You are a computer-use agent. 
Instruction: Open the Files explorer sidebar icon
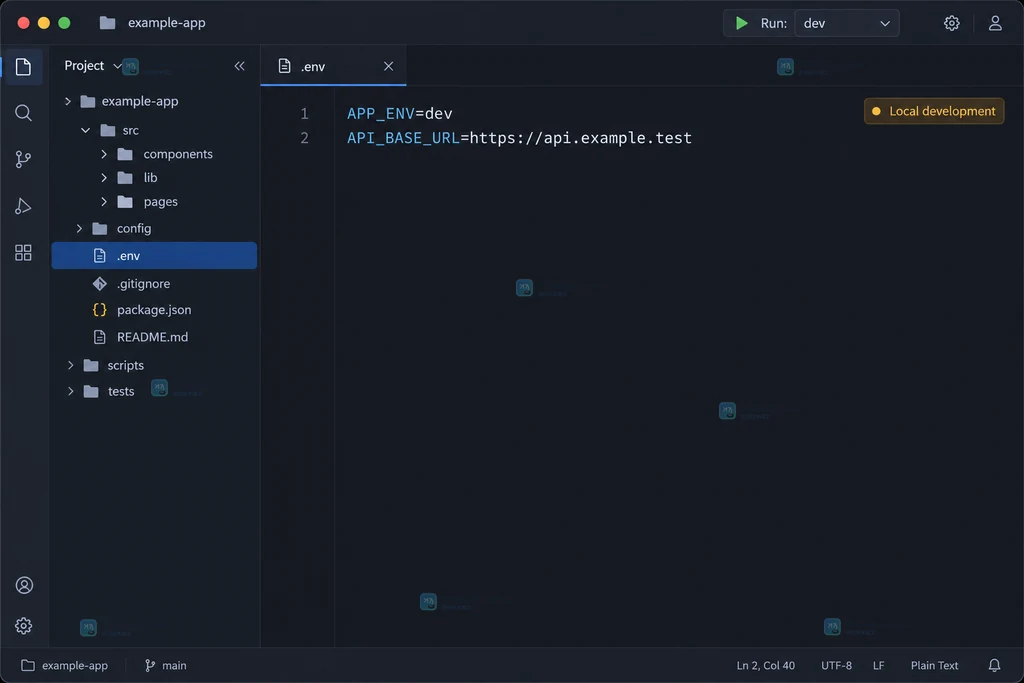point(24,67)
